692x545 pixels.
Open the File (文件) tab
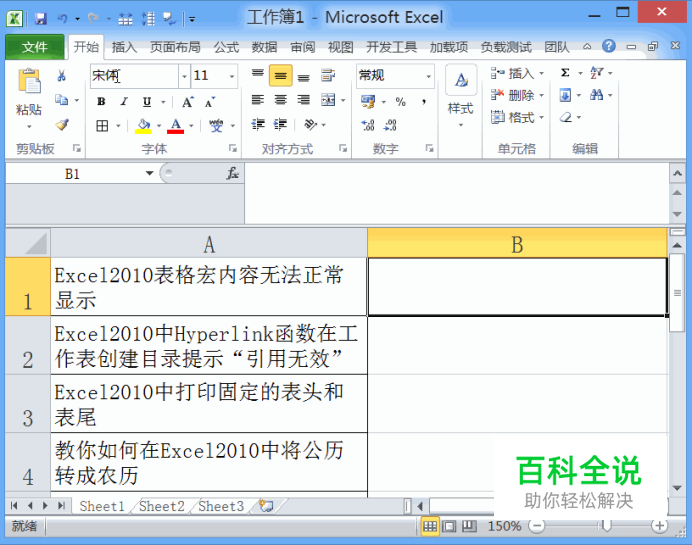(x=34, y=47)
